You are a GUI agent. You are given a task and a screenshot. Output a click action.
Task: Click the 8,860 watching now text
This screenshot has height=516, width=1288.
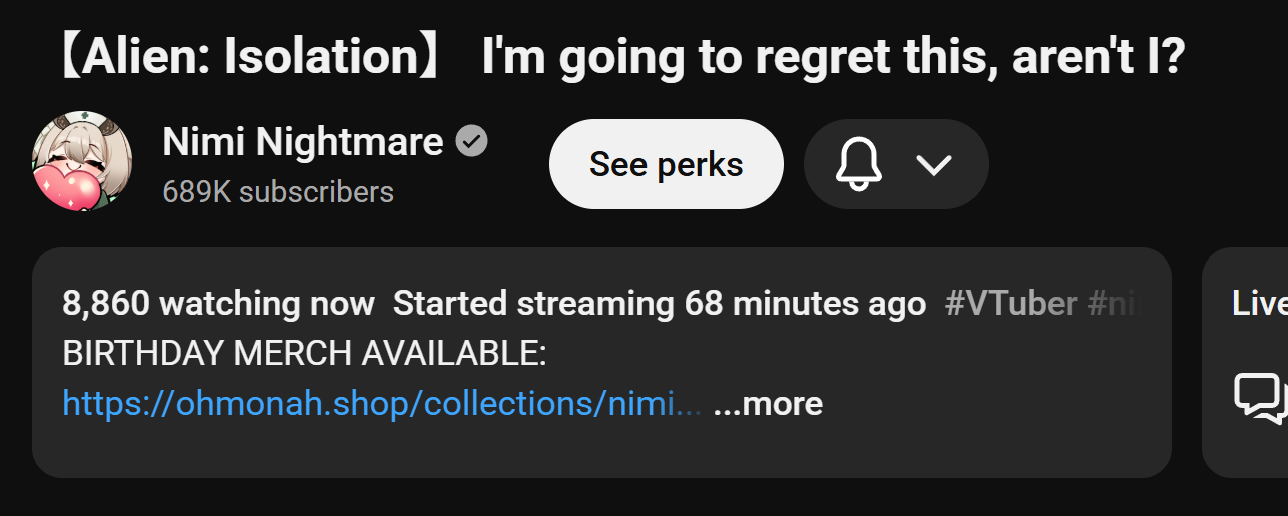(218, 303)
